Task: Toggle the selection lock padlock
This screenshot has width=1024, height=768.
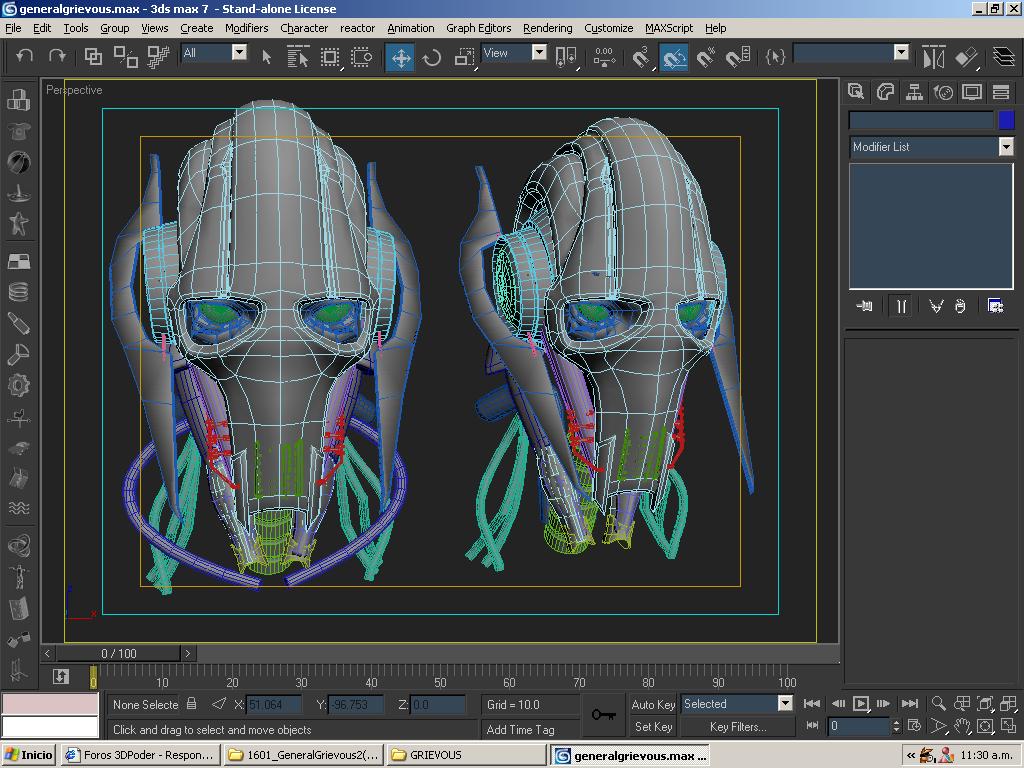Action: click(x=192, y=704)
